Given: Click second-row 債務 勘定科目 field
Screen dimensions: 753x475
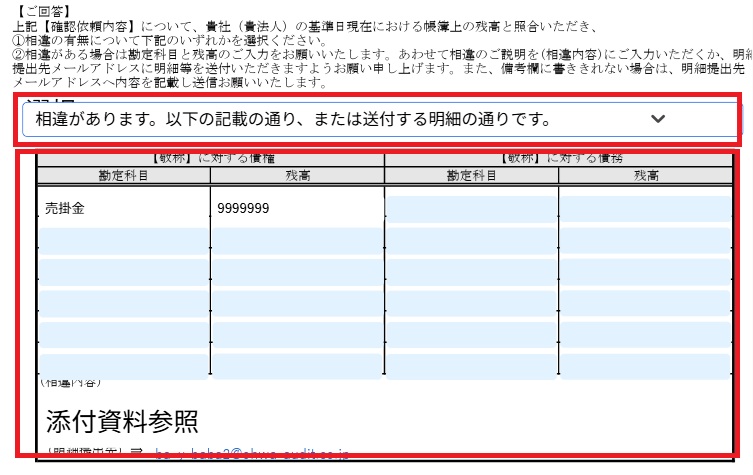Looking at the screenshot, I should 471,241.
